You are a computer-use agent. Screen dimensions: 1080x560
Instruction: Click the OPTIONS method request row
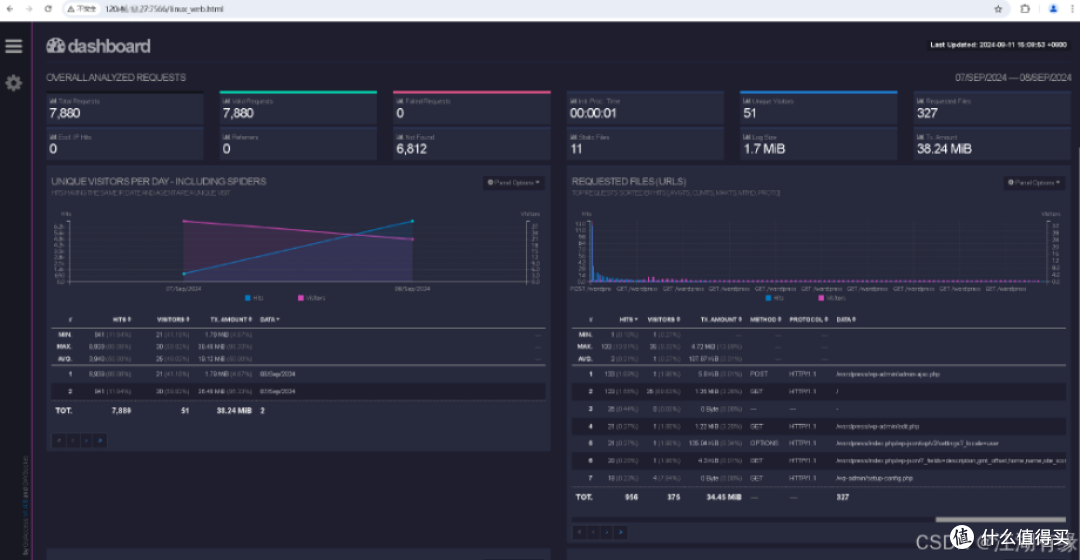click(819, 444)
